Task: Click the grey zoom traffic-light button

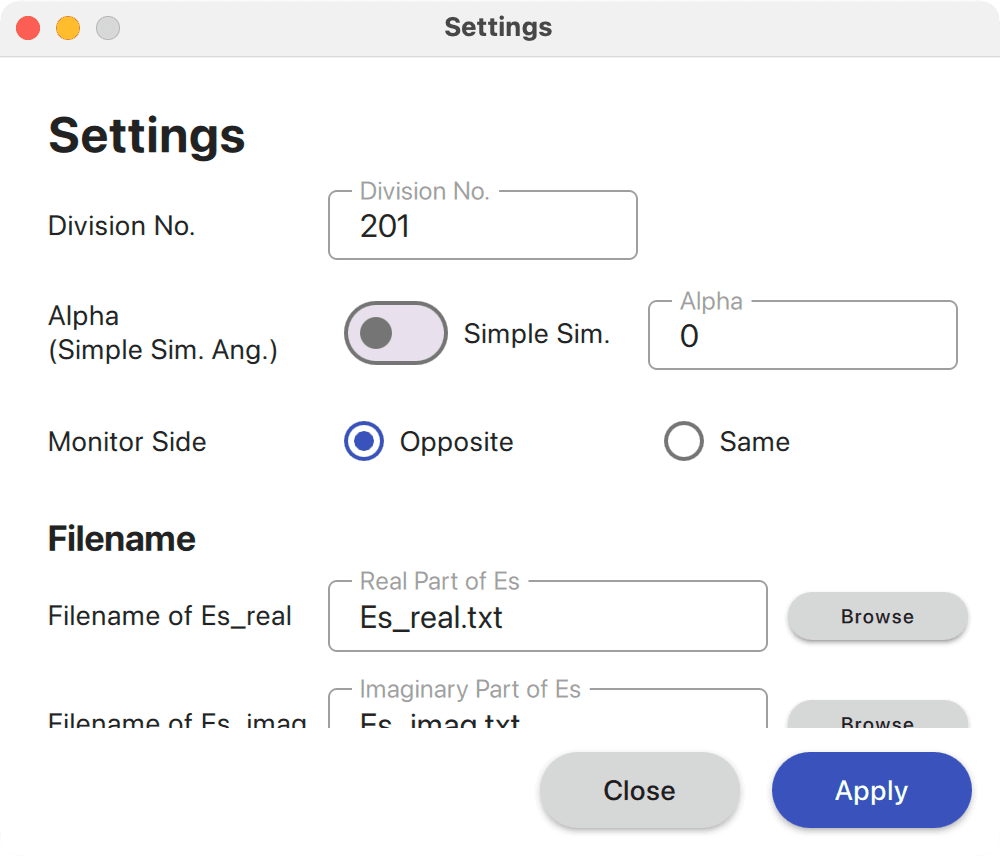Action: click(x=106, y=28)
